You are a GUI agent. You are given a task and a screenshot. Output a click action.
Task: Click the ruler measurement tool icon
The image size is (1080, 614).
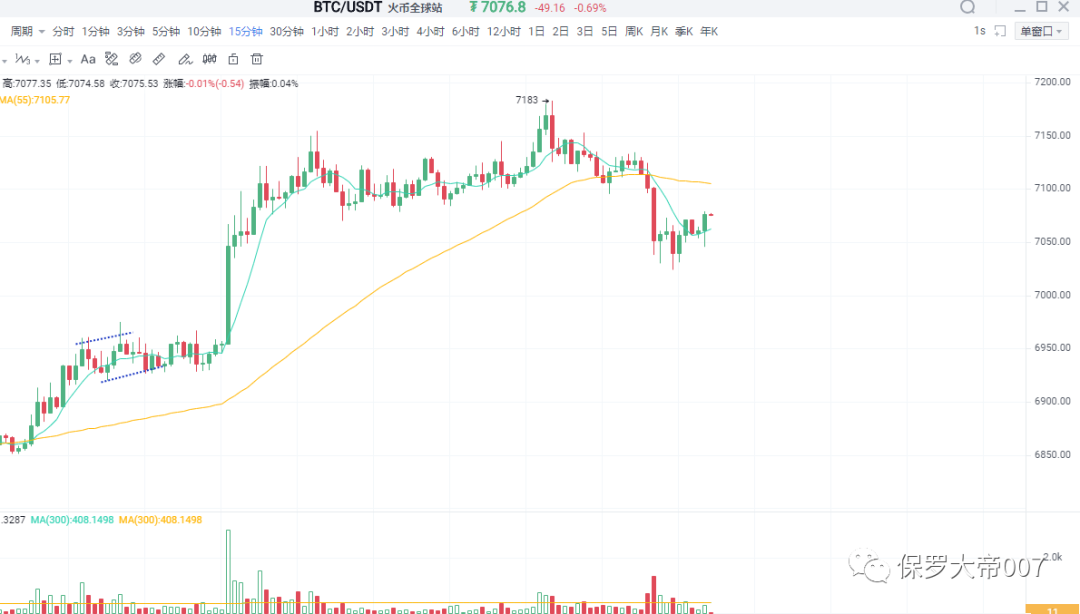click(x=159, y=59)
